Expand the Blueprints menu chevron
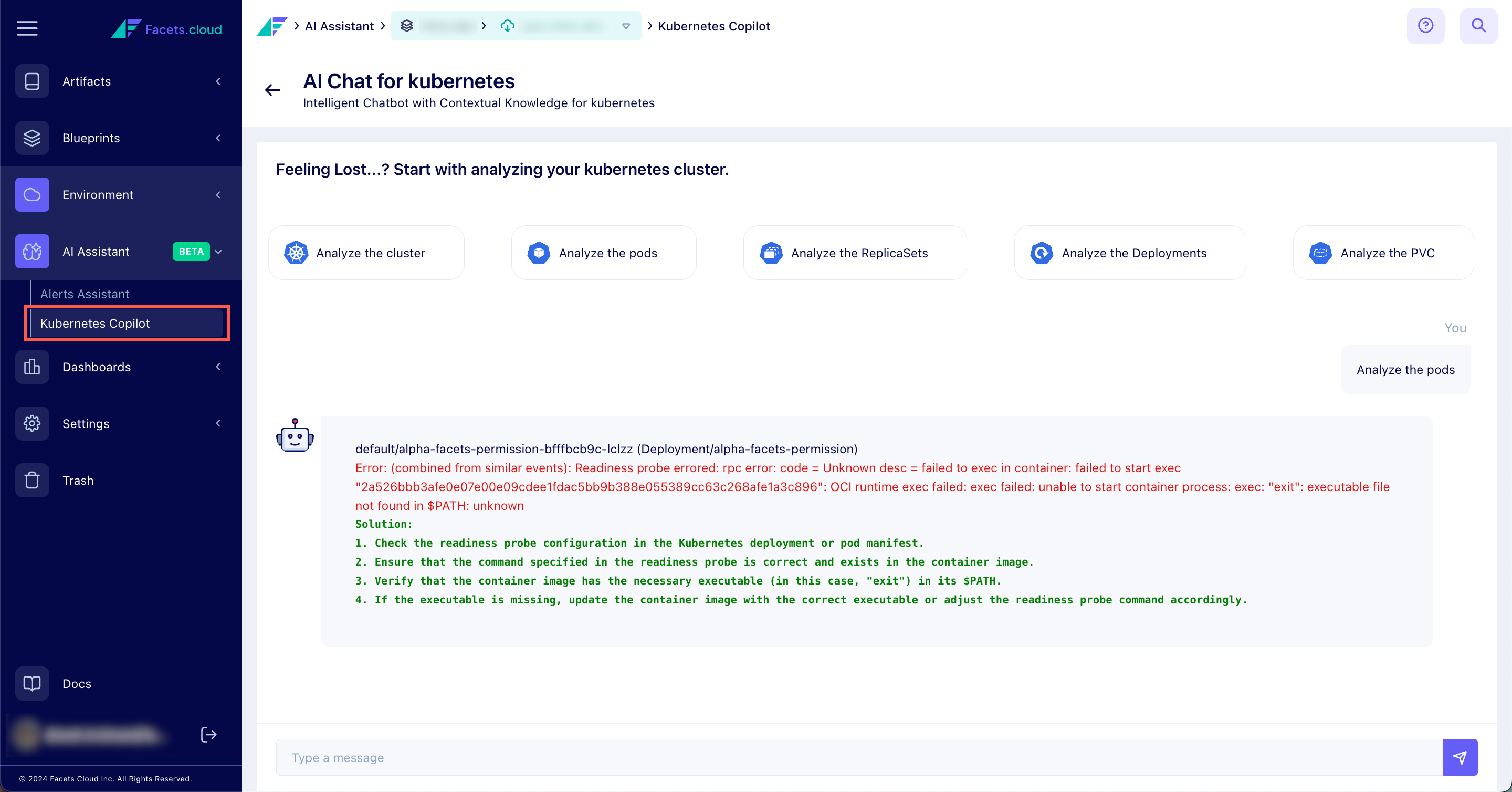Viewport: 1512px width, 792px height. [218, 138]
